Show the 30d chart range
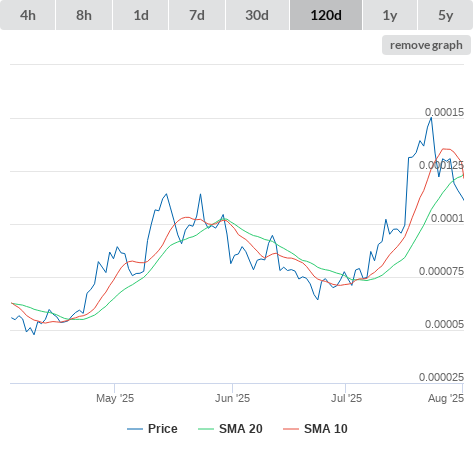Image resolution: width=474 pixels, height=455 pixels. [x=257, y=15]
